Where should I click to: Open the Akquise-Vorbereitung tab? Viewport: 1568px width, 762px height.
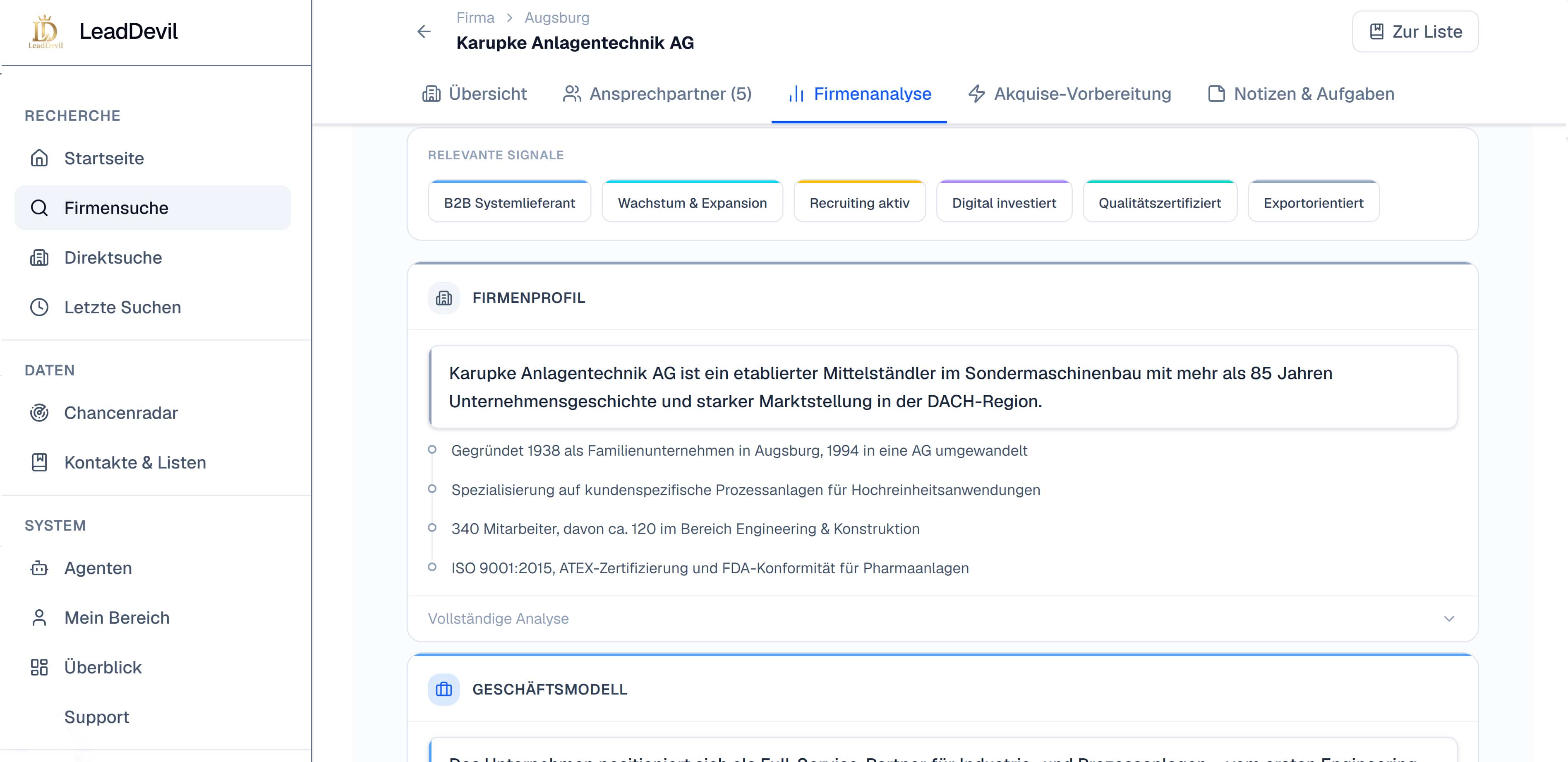[x=1069, y=94]
